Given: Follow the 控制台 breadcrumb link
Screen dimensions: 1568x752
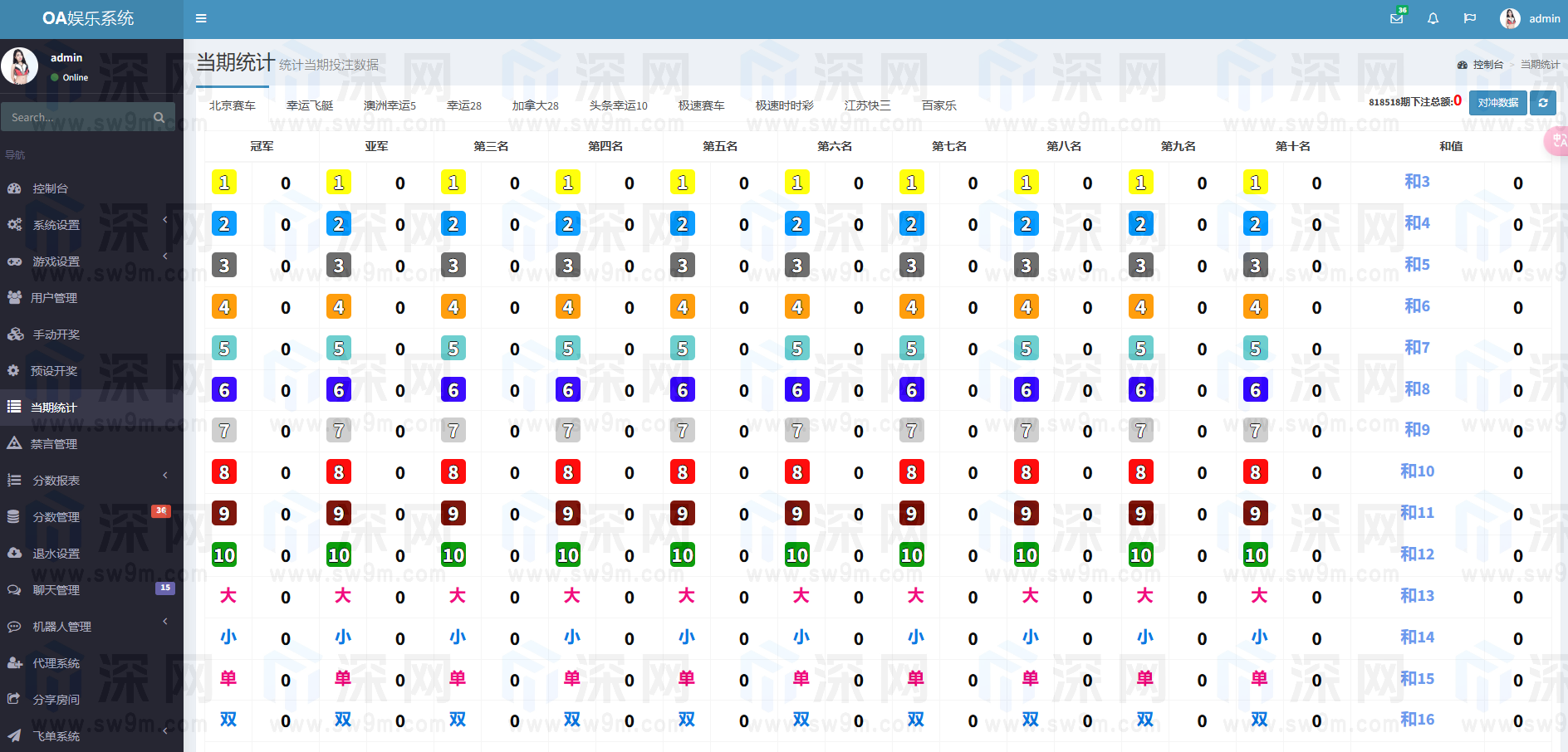Looking at the screenshot, I should tap(1487, 65).
